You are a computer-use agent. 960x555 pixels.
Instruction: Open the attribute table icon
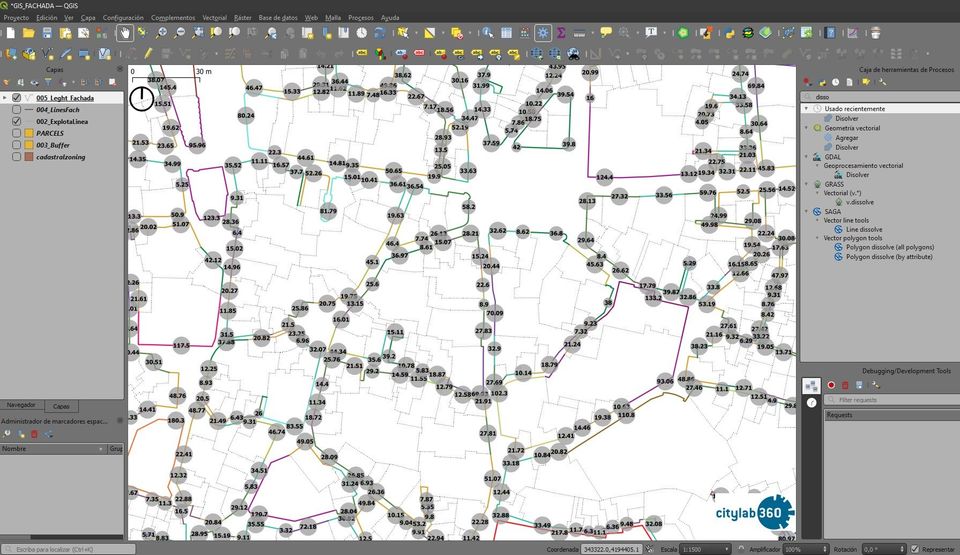507,33
